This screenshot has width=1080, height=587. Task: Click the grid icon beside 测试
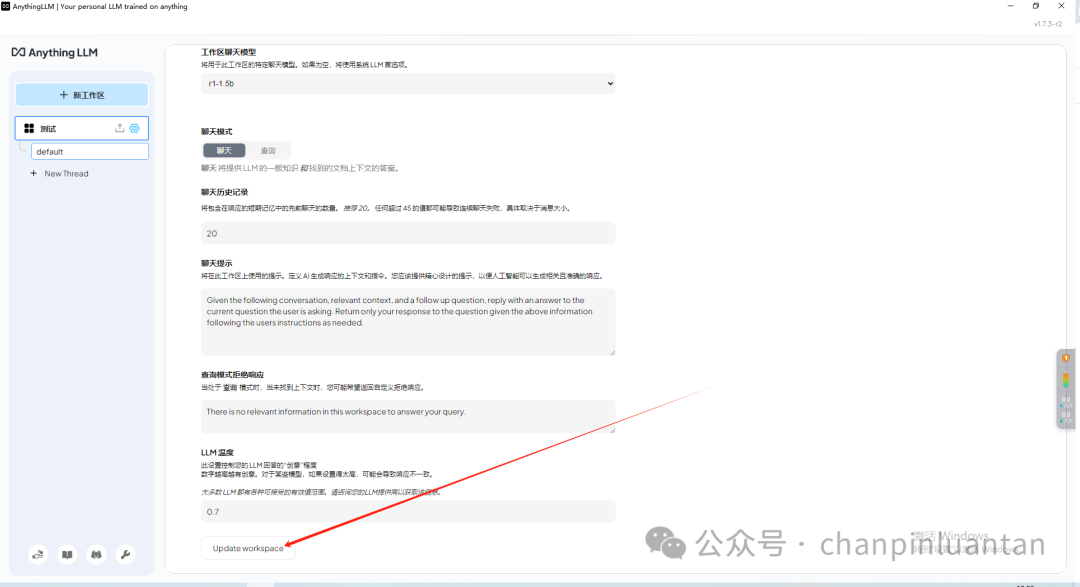point(29,128)
